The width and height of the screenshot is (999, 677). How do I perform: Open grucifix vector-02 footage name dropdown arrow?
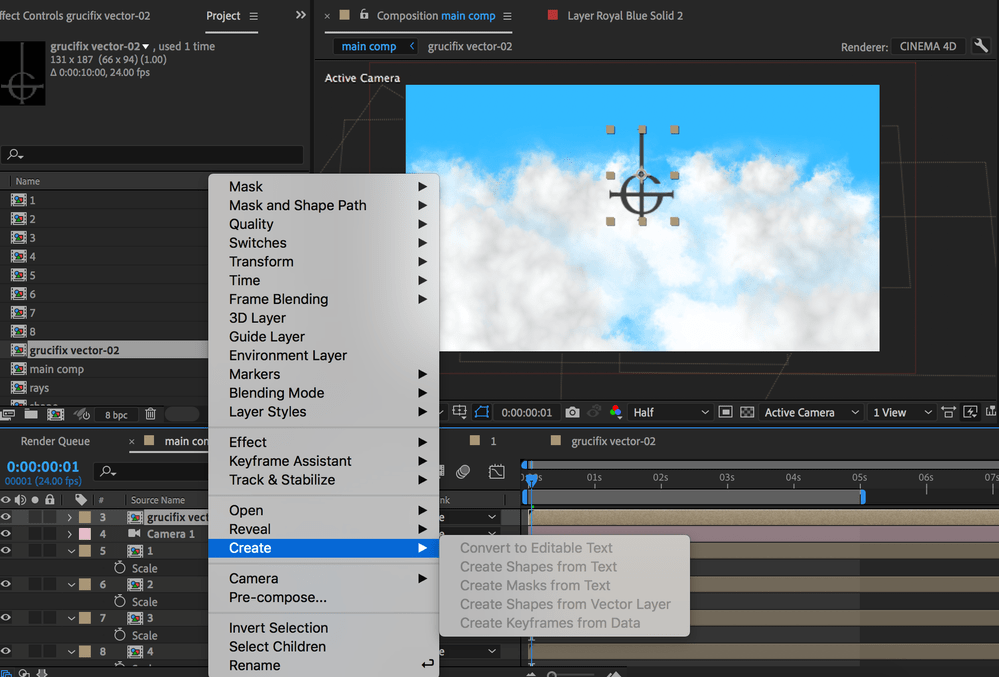146,46
